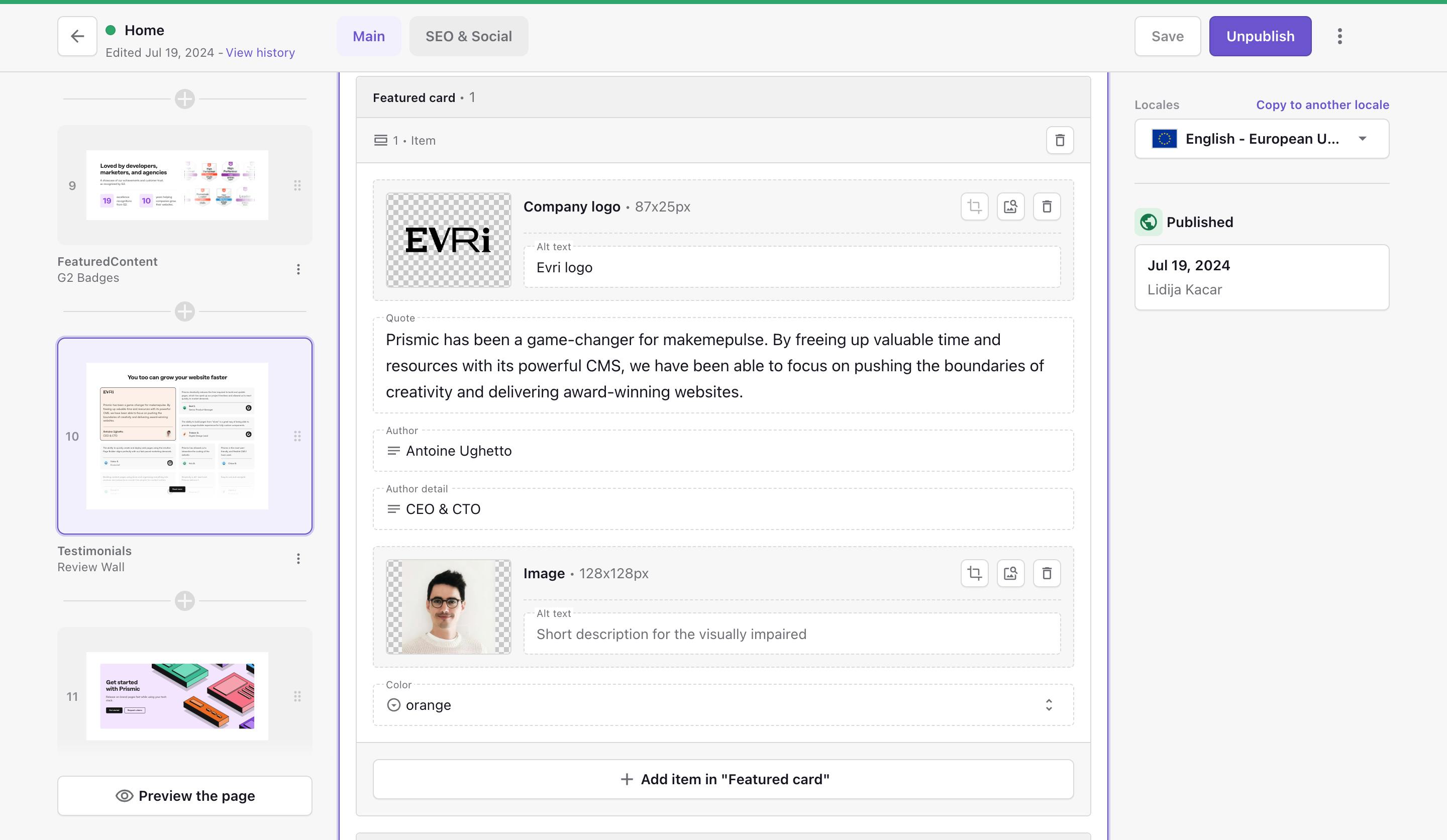The image size is (1447, 840).
Task: Crop the author Image
Action: (974, 573)
